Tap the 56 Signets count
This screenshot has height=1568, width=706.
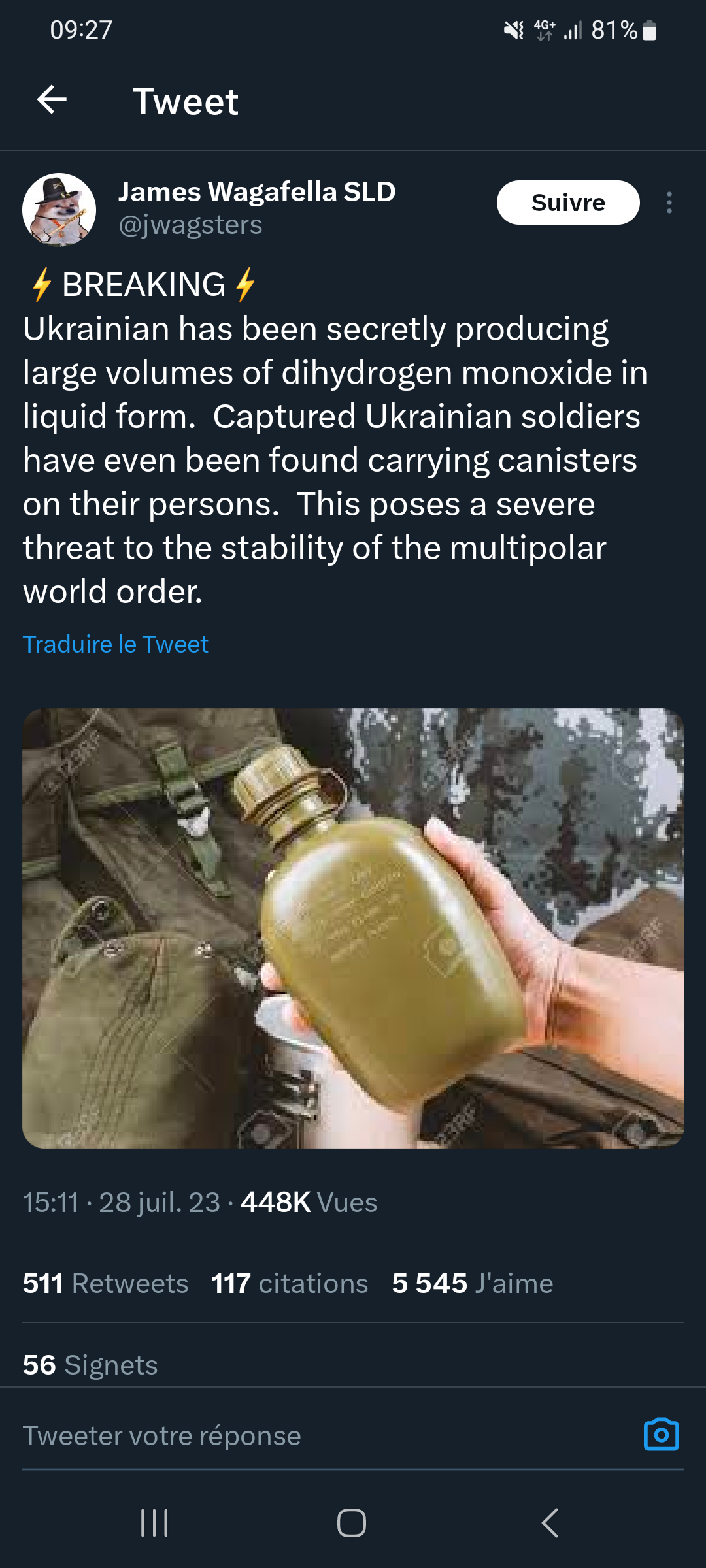[x=90, y=1365]
